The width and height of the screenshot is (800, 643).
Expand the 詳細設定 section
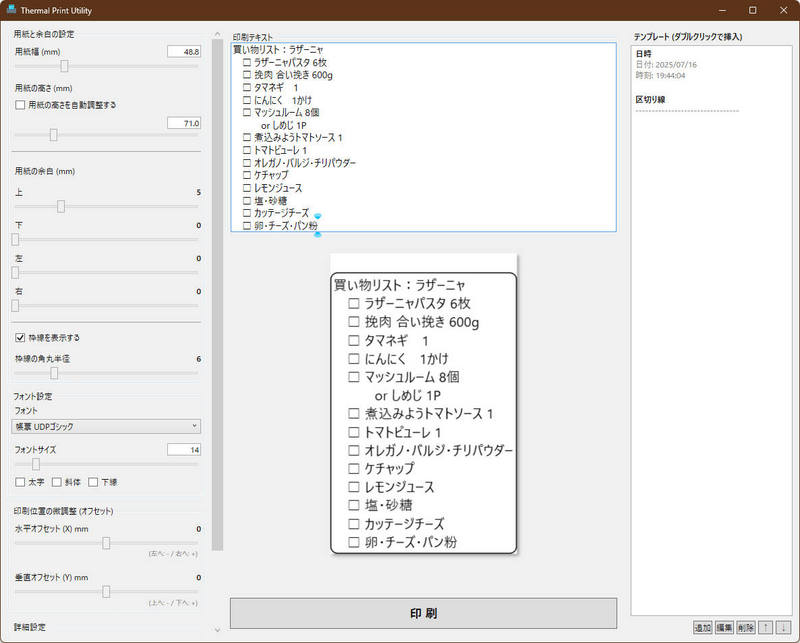pos(30,627)
